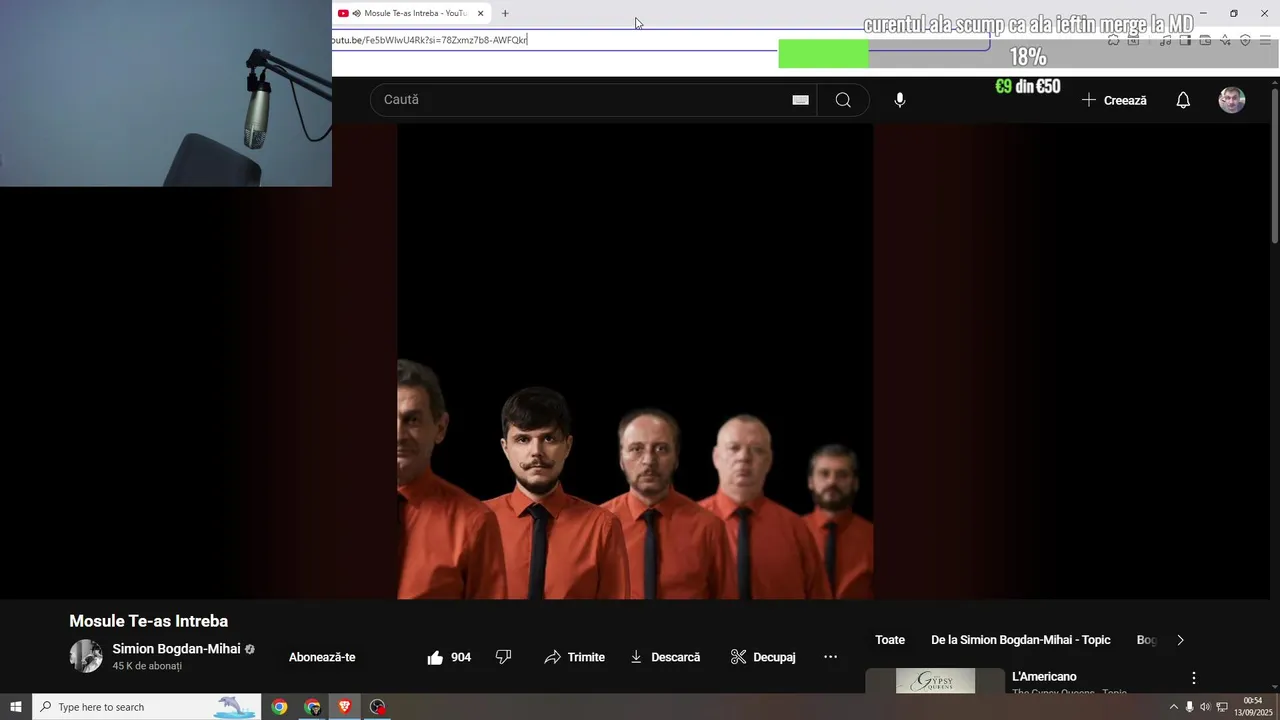
Task: Open options menu for L'Americano video
Action: point(1193,678)
